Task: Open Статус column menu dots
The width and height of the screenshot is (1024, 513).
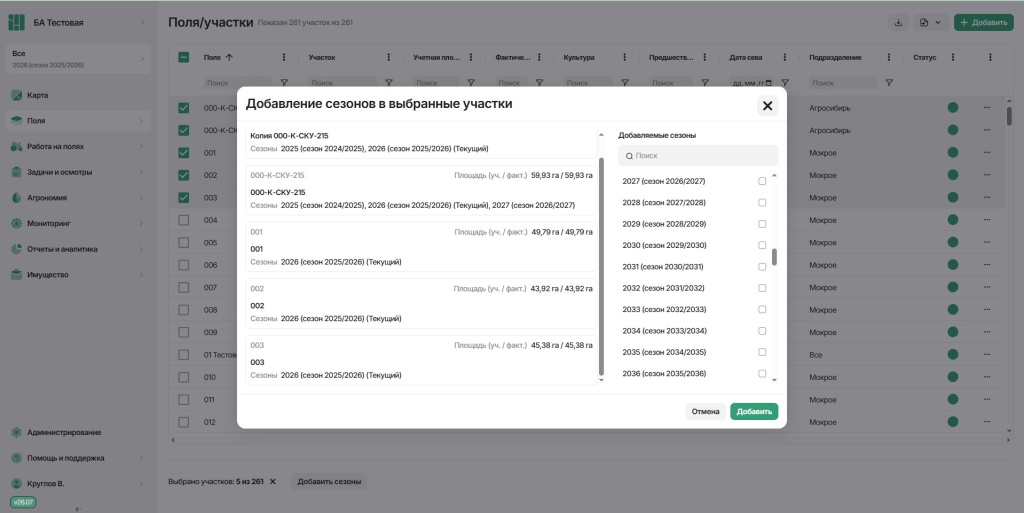Action: coord(953,57)
